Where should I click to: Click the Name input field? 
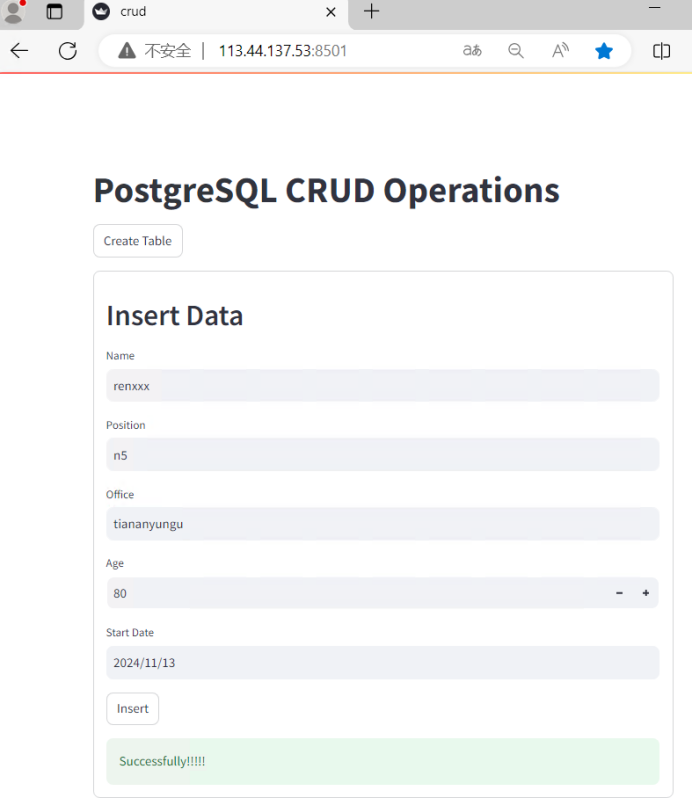click(x=382, y=385)
